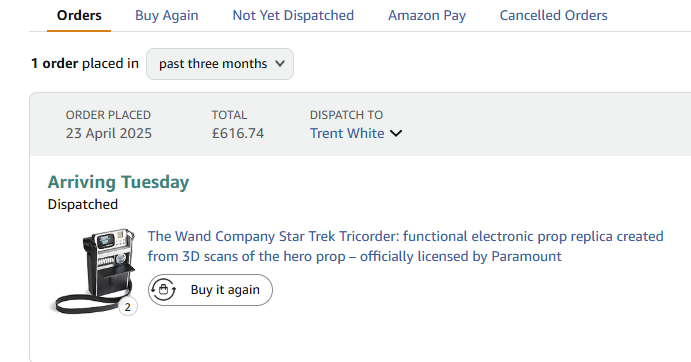Open the Orders tab

79,15
